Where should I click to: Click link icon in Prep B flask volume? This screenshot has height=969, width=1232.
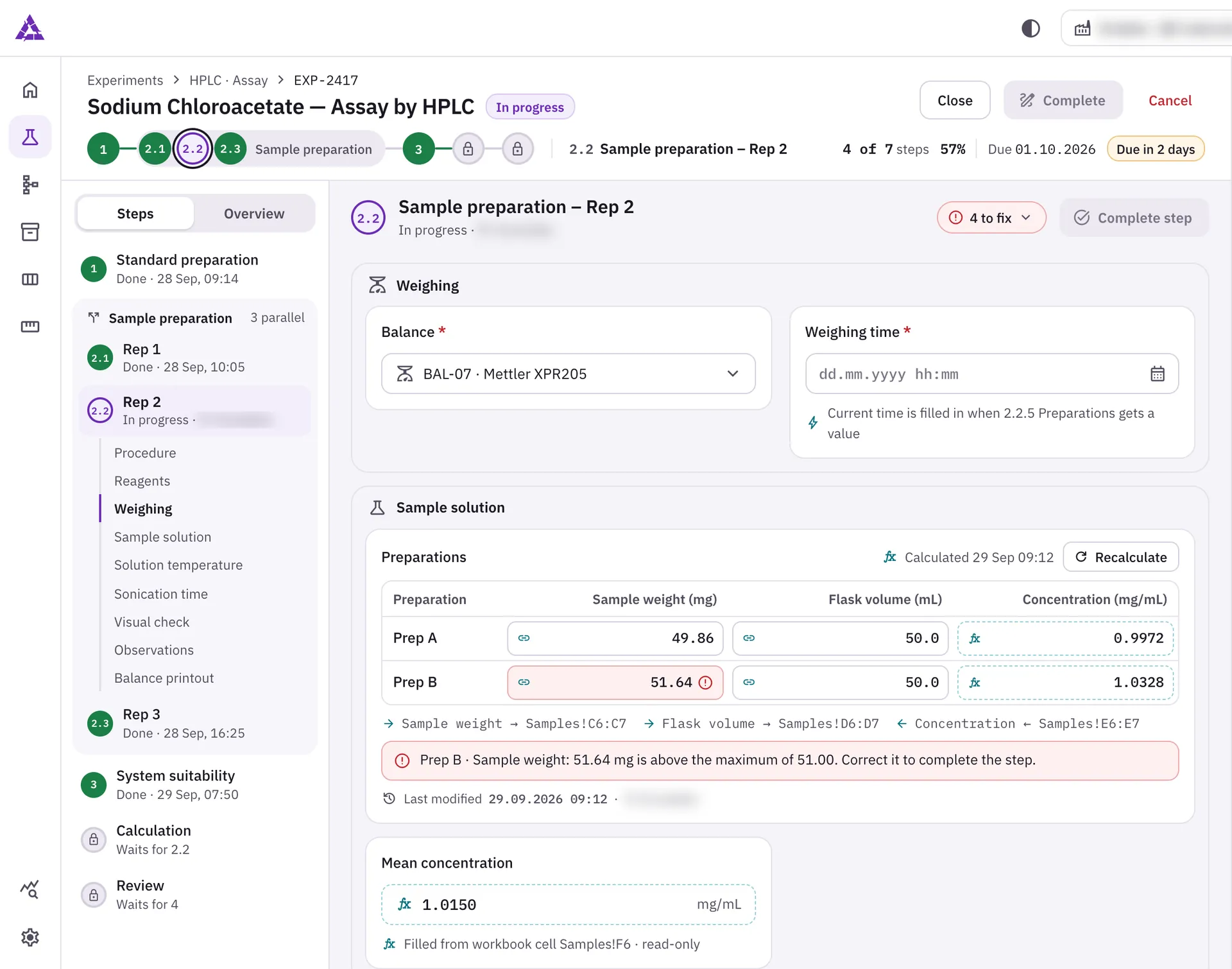749,682
